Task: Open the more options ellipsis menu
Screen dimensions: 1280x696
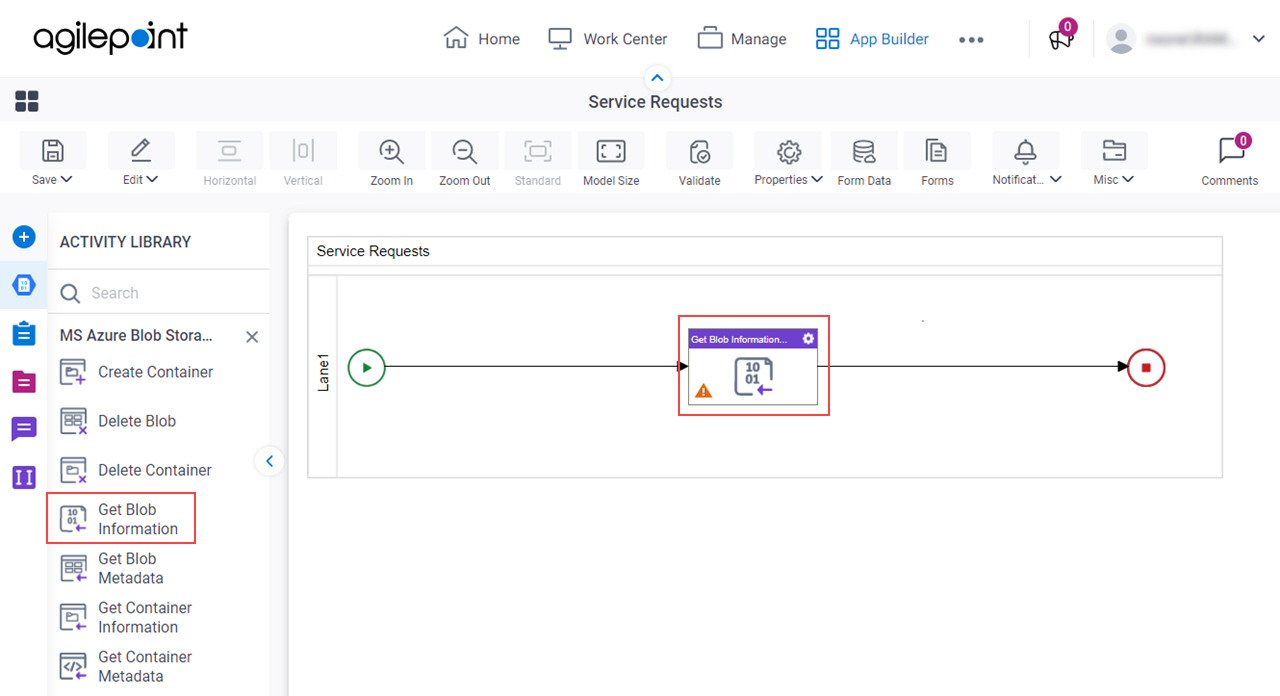Action: coord(971,40)
